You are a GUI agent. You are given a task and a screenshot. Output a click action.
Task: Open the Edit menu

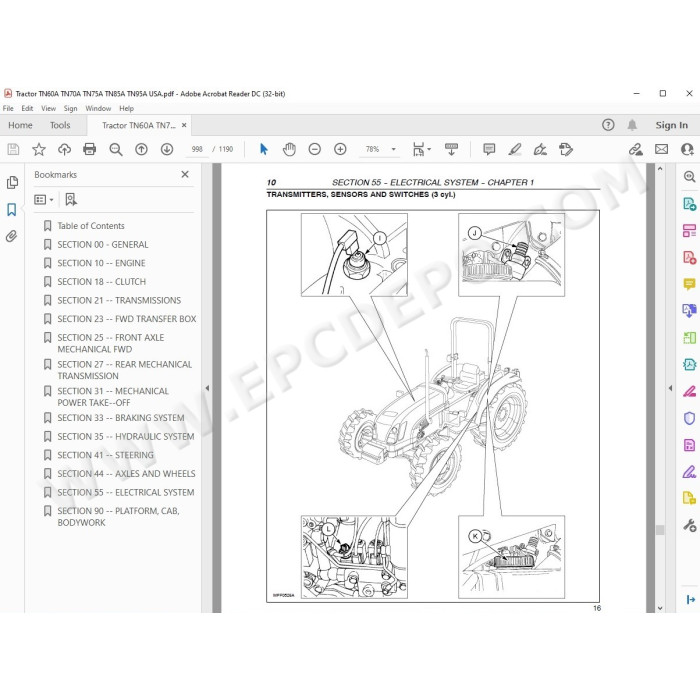click(27, 108)
